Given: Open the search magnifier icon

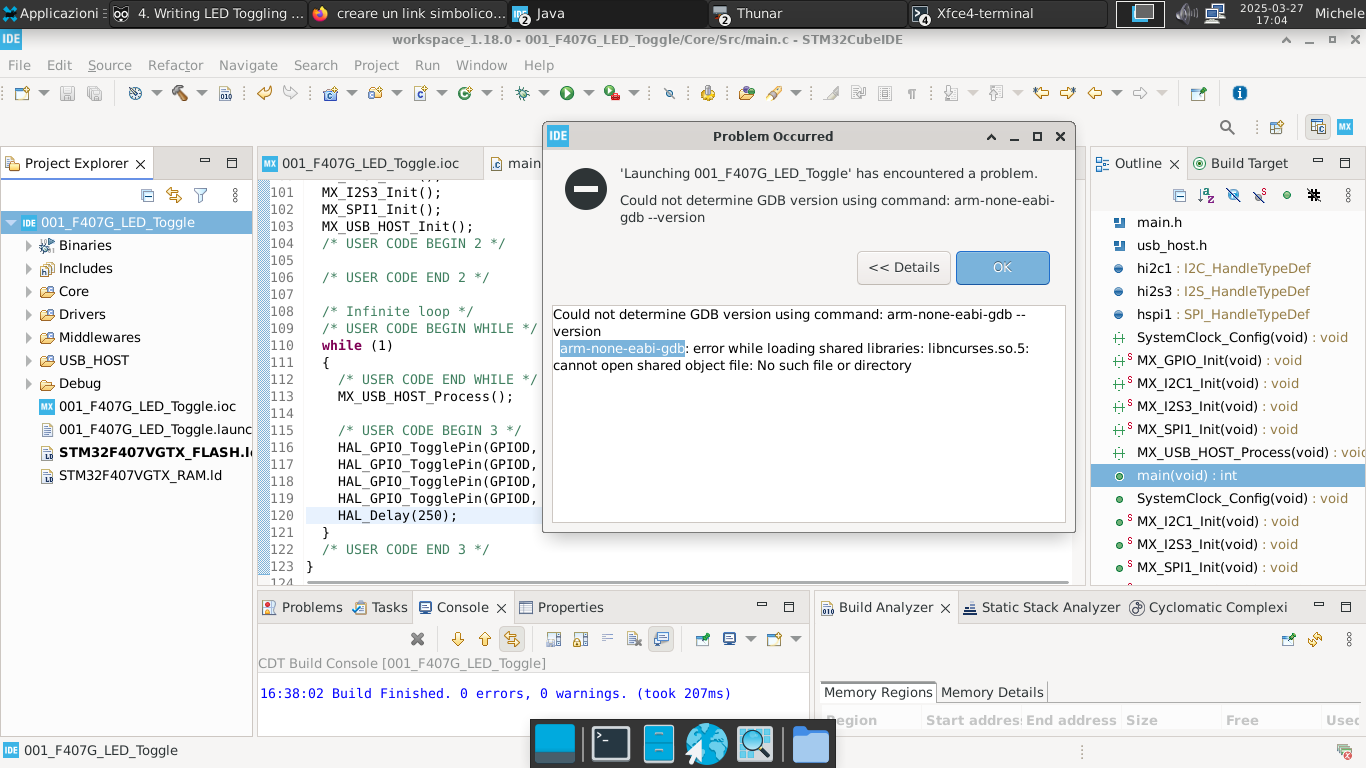Looking at the screenshot, I should click(x=1227, y=127).
